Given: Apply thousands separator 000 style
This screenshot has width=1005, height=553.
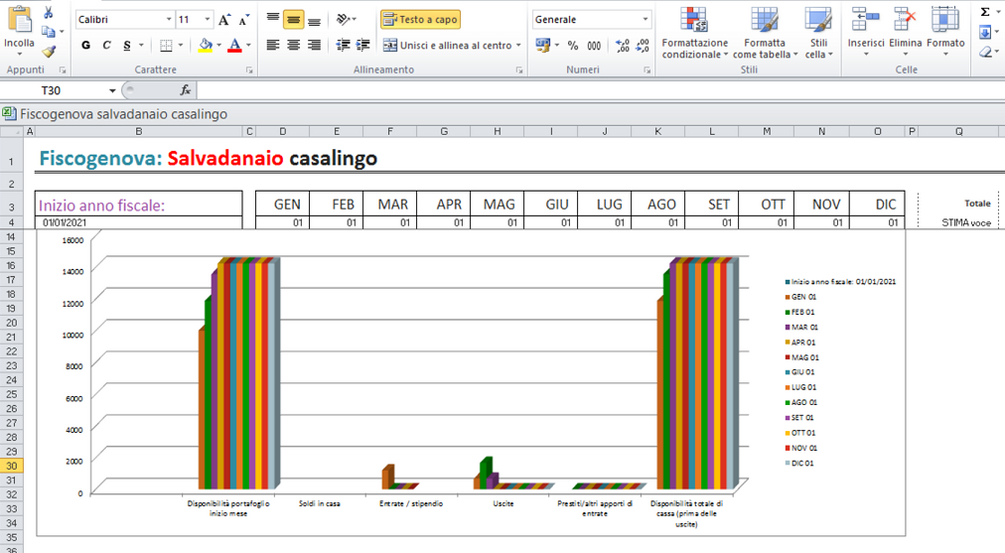Looking at the screenshot, I should point(594,45).
